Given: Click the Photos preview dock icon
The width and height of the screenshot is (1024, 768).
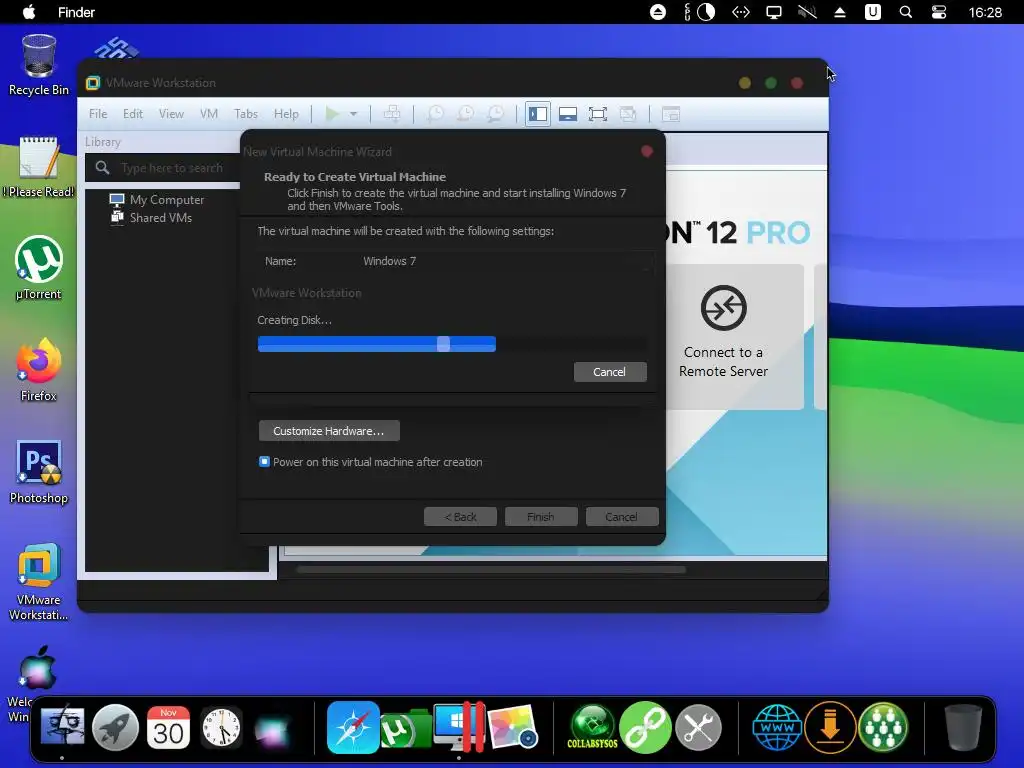Looking at the screenshot, I should 513,727.
